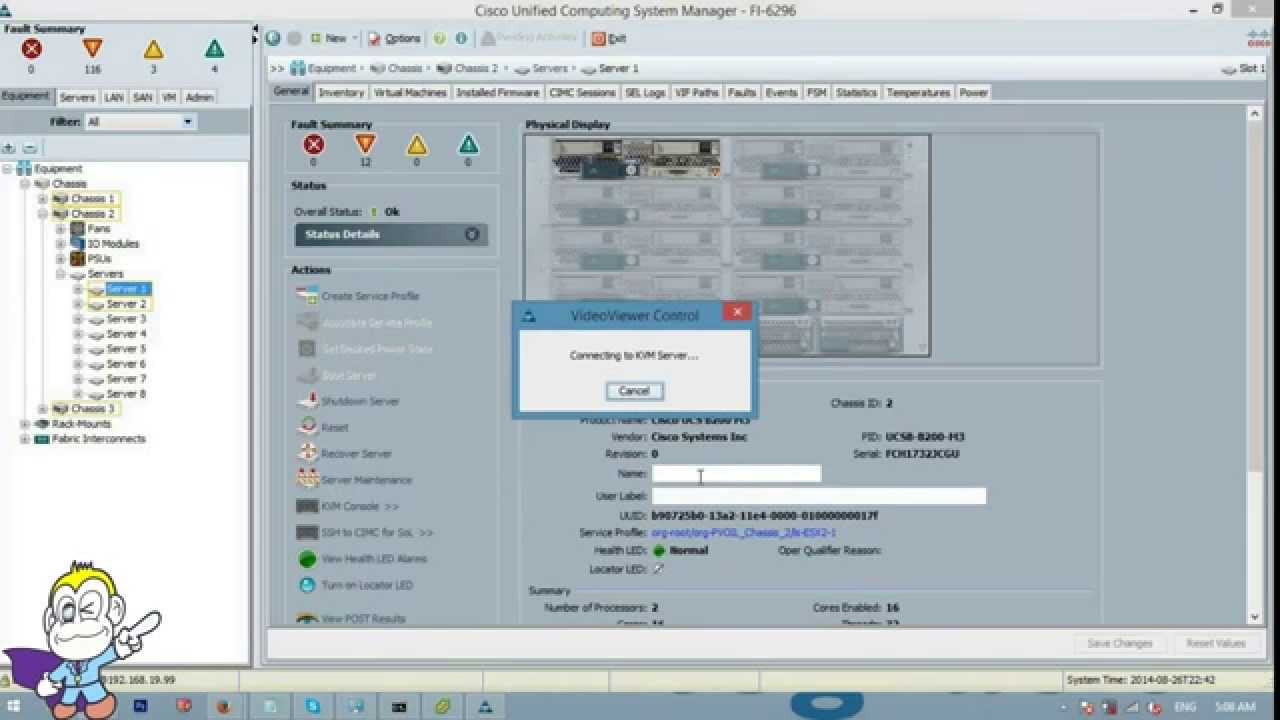Switch to the LAN navigation tab
The width and height of the screenshot is (1280, 720).
tap(114, 97)
